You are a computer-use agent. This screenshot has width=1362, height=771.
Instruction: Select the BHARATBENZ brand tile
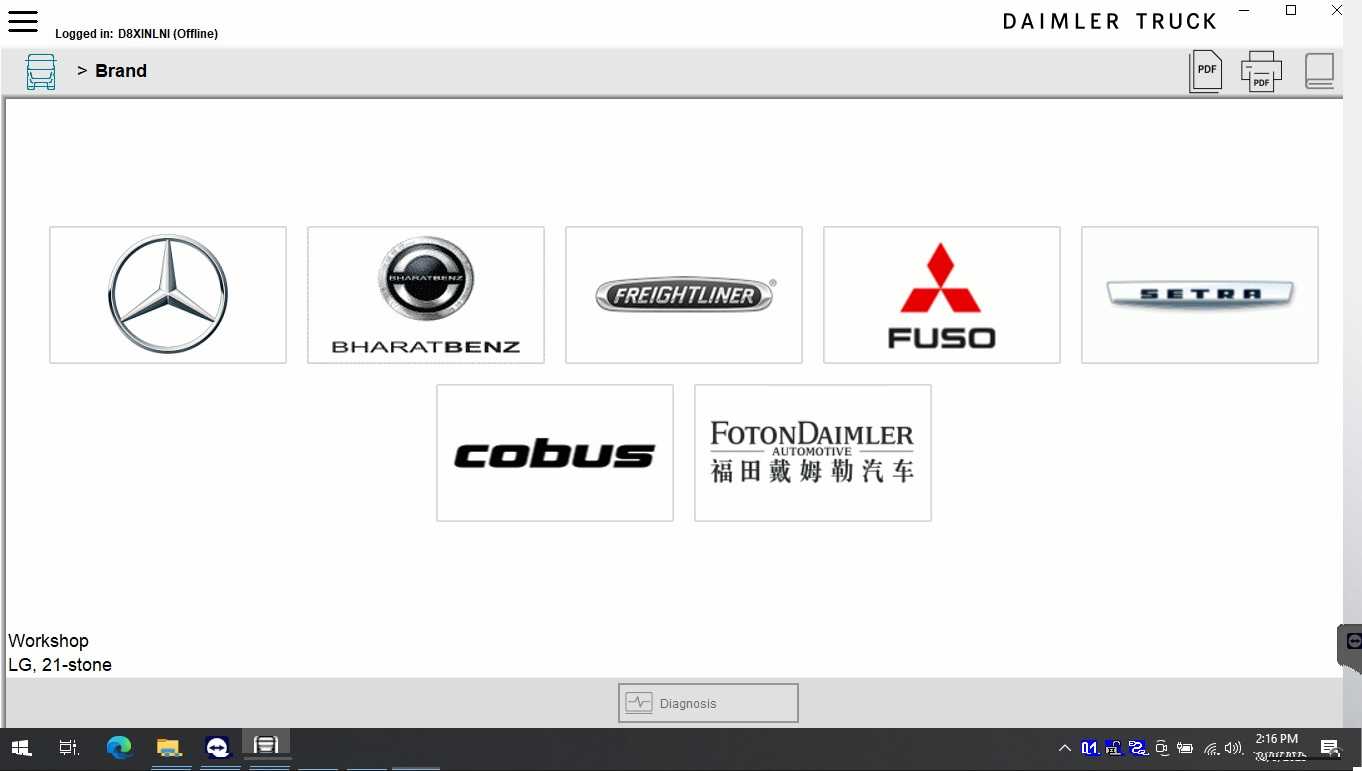[x=425, y=294]
